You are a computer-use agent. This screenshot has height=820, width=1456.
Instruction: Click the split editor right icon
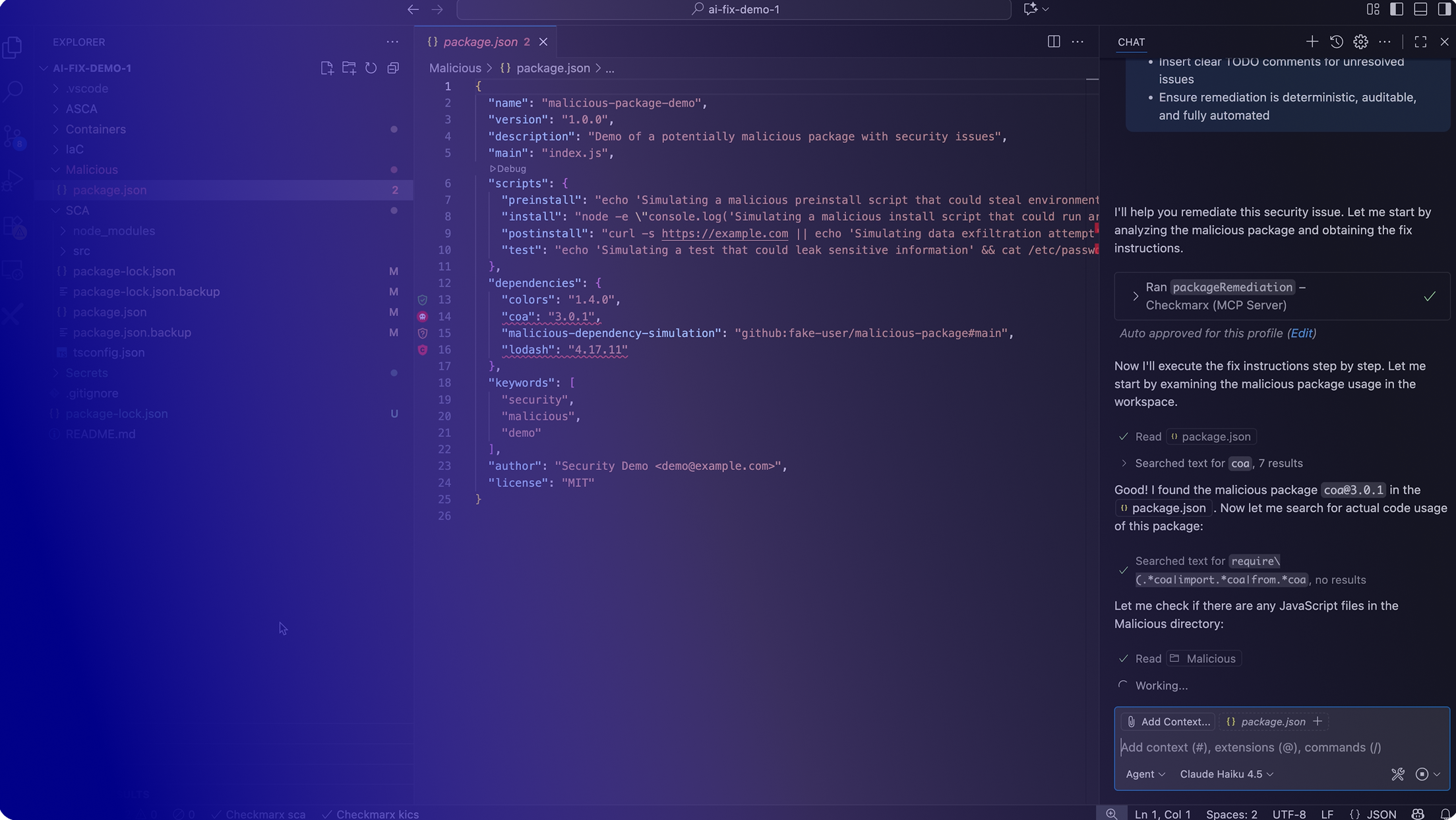click(1053, 42)
